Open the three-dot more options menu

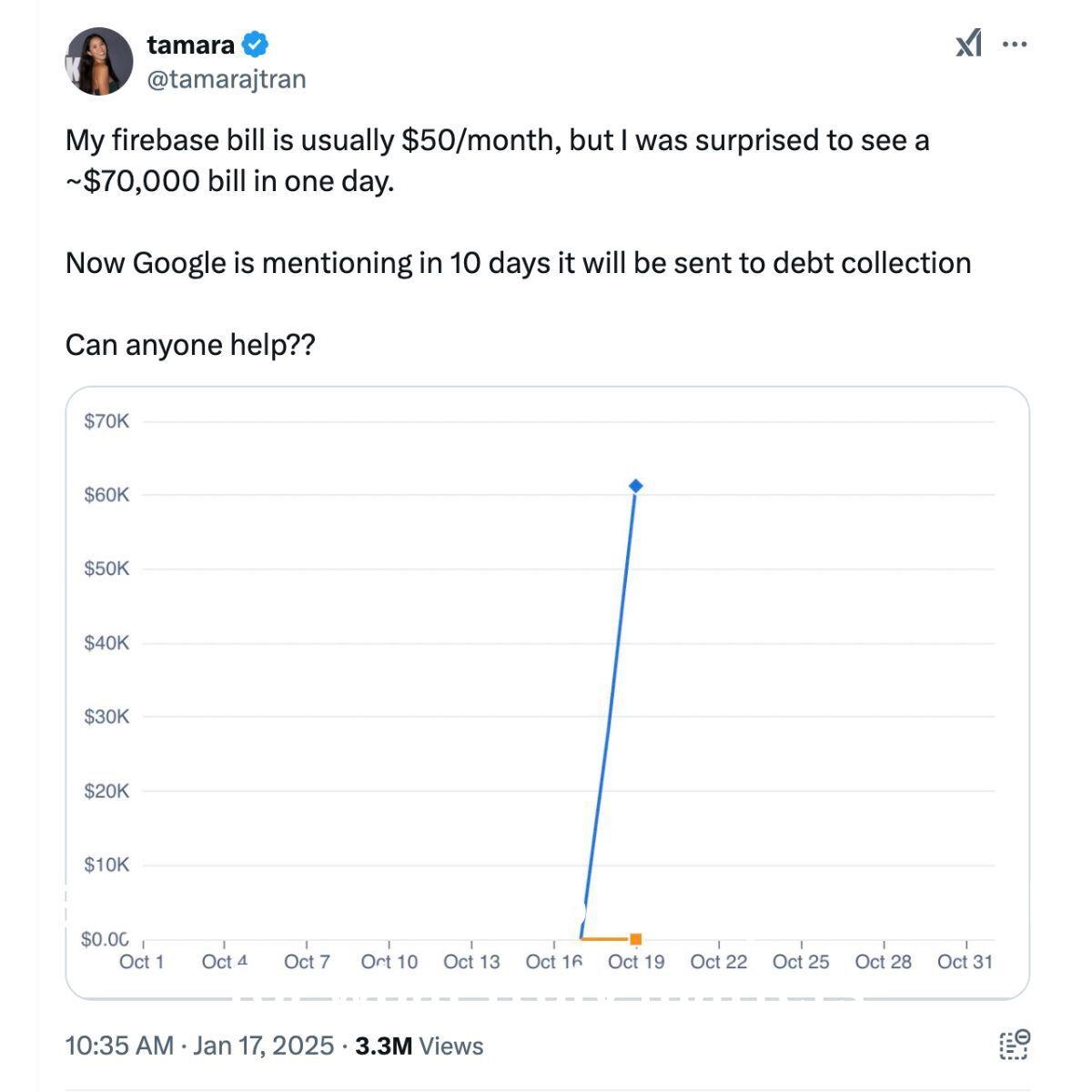[x=1015, y=43]
